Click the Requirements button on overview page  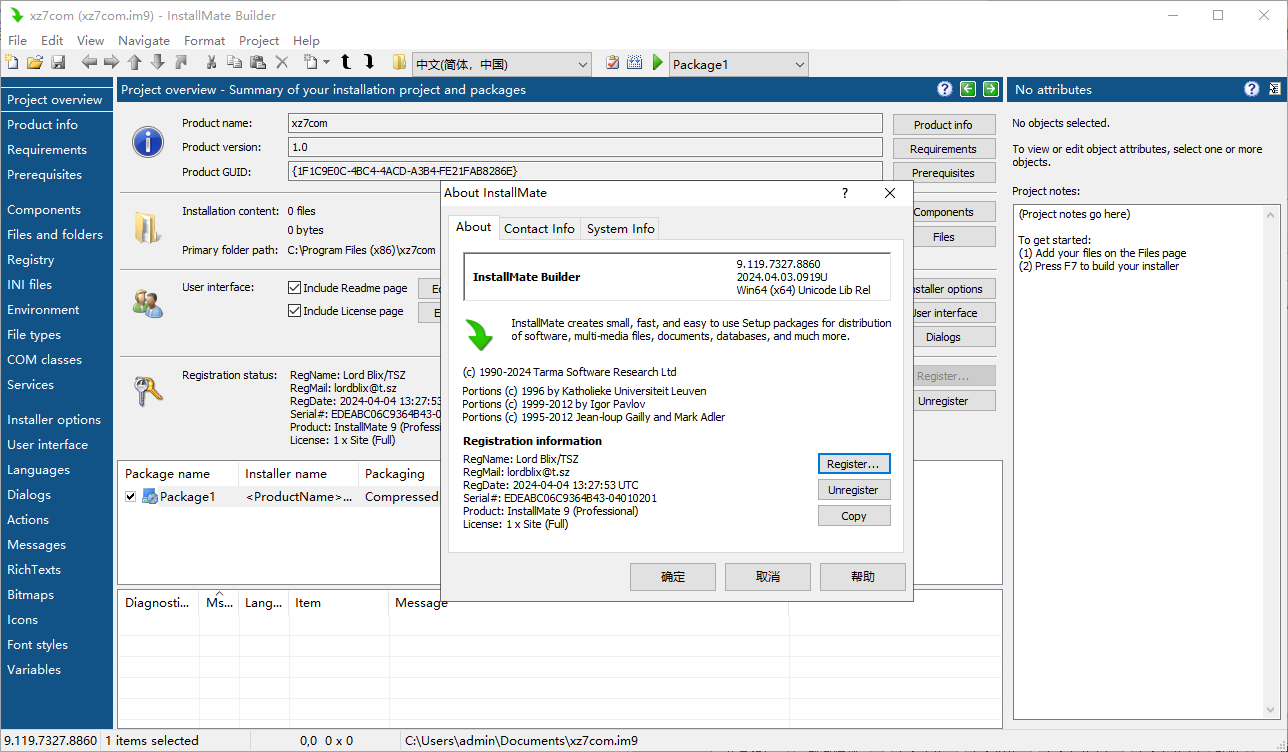tap(943, 149)
